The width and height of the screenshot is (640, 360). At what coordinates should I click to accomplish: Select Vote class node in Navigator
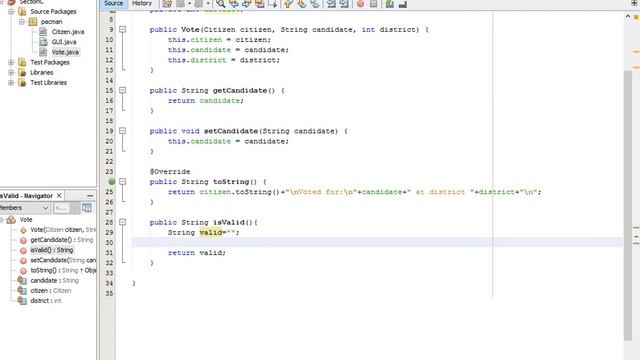point(26,220)
